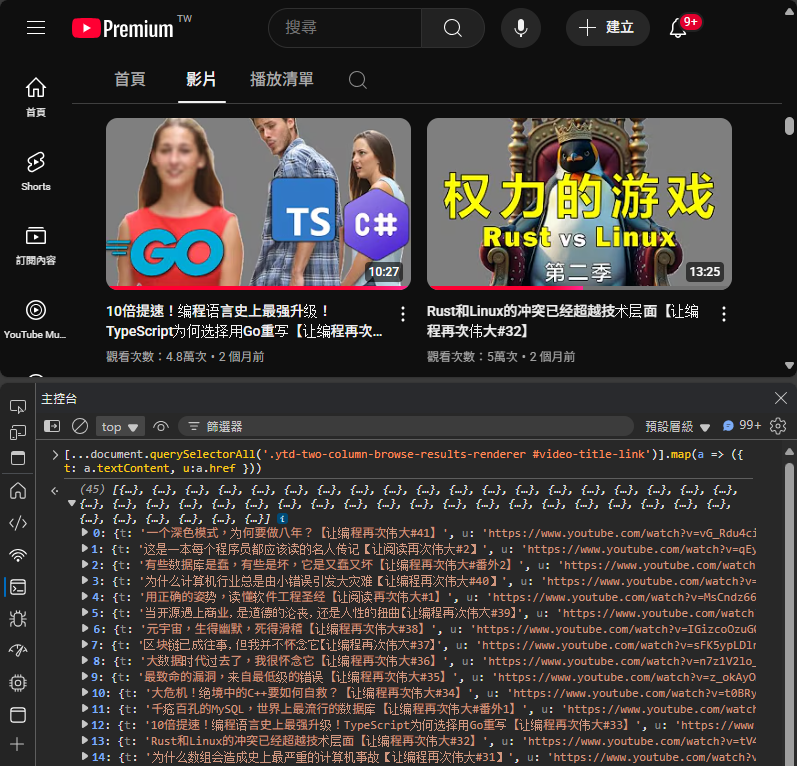
Task: Switch to the 播放清單 tab
Action: tap(281, 80)
